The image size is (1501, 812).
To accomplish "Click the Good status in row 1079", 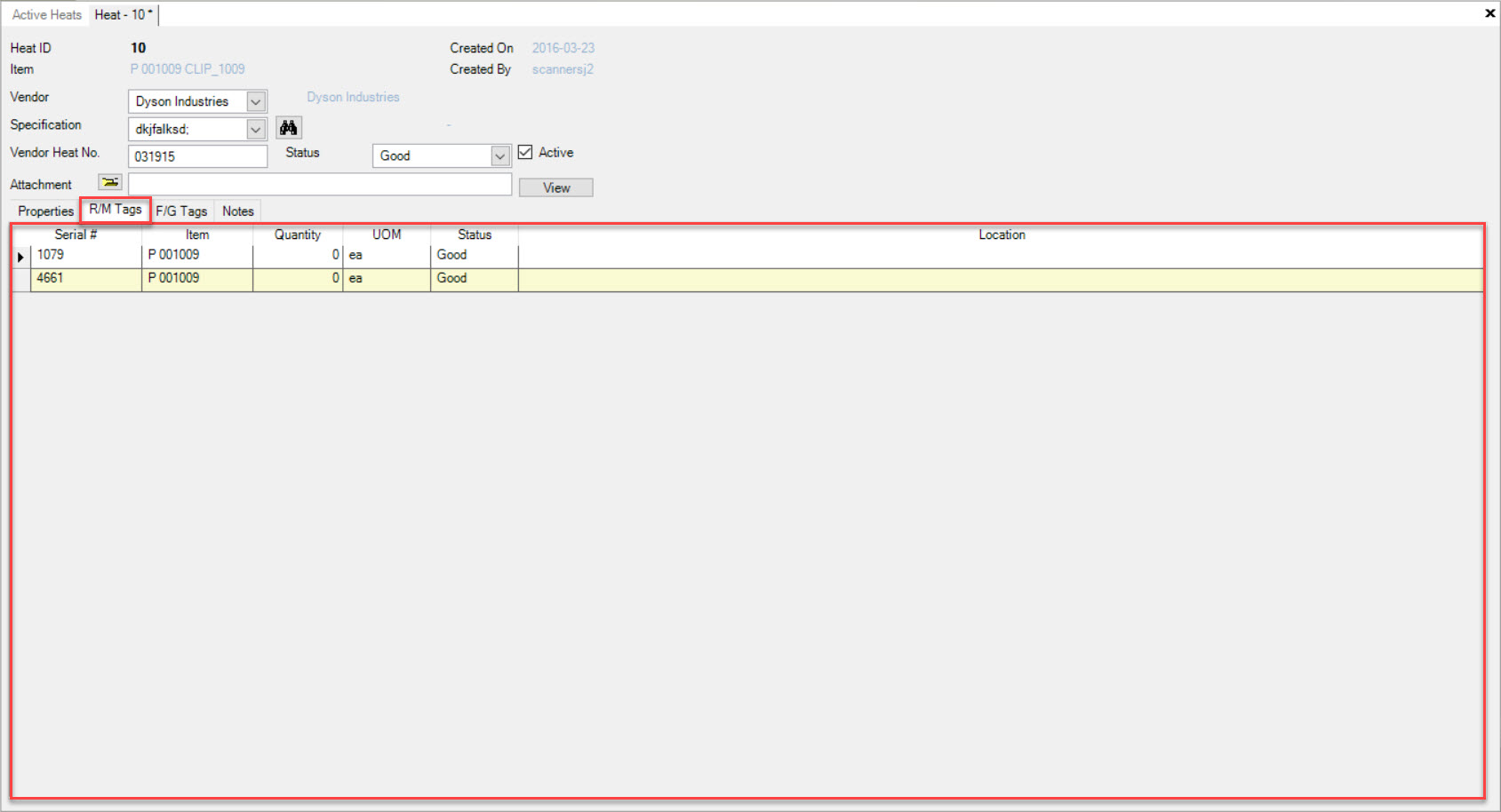I will coord(475,256).
